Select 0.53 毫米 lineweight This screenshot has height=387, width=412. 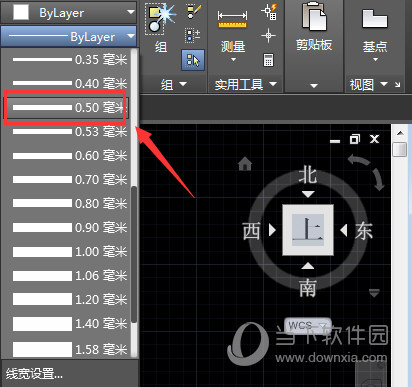70,131
